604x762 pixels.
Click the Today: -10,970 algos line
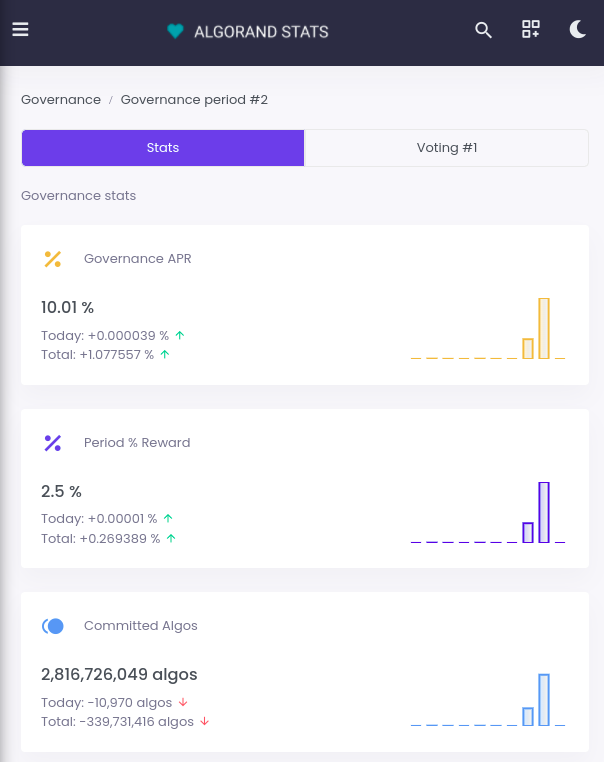[106, 703]
